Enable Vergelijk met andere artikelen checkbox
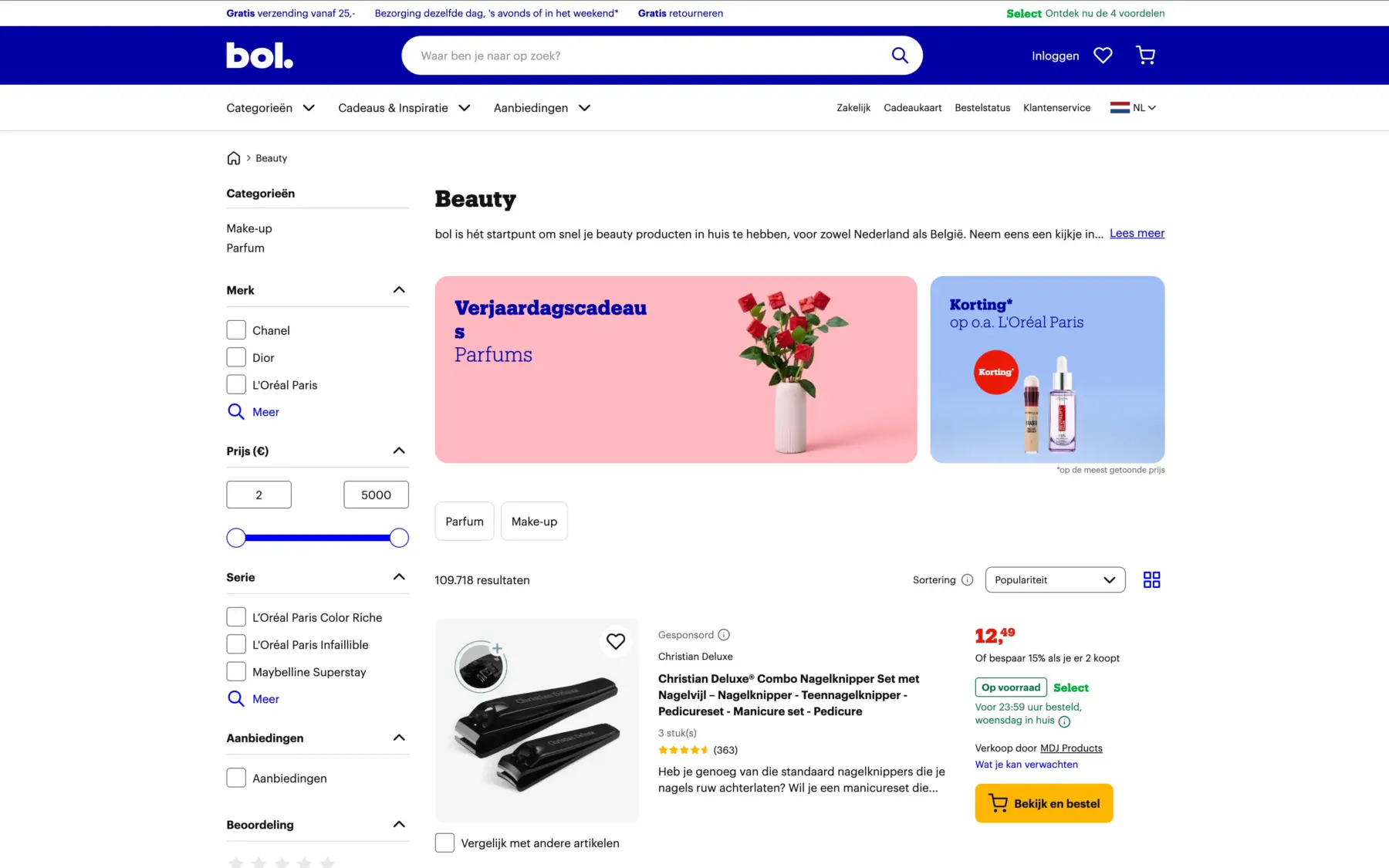Screen dimensions: 1389x868 point(444,843)
